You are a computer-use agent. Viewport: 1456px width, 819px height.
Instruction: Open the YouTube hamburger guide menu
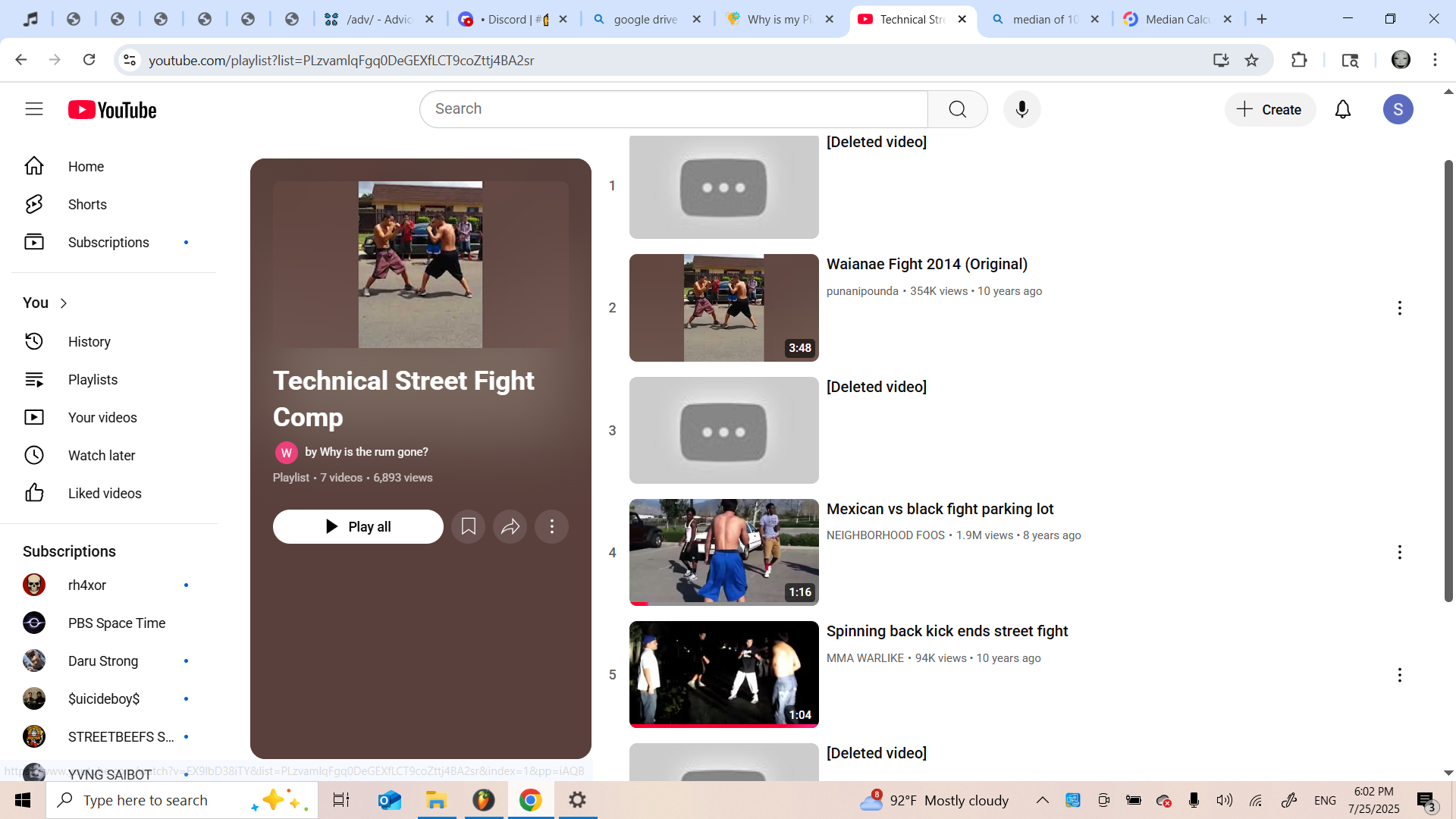34,109
